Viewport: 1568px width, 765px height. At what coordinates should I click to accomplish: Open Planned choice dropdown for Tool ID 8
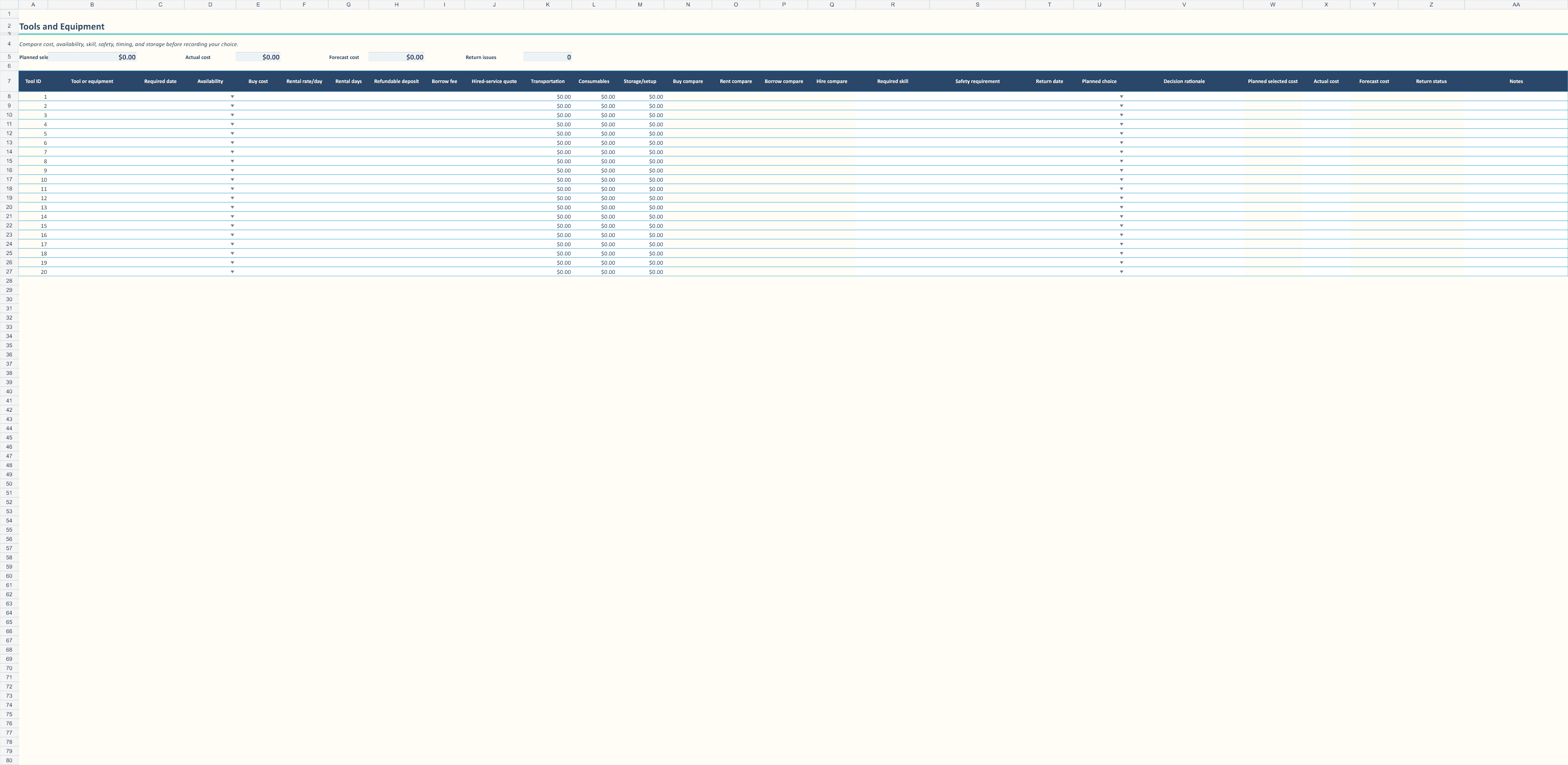tap(1121, 161)
